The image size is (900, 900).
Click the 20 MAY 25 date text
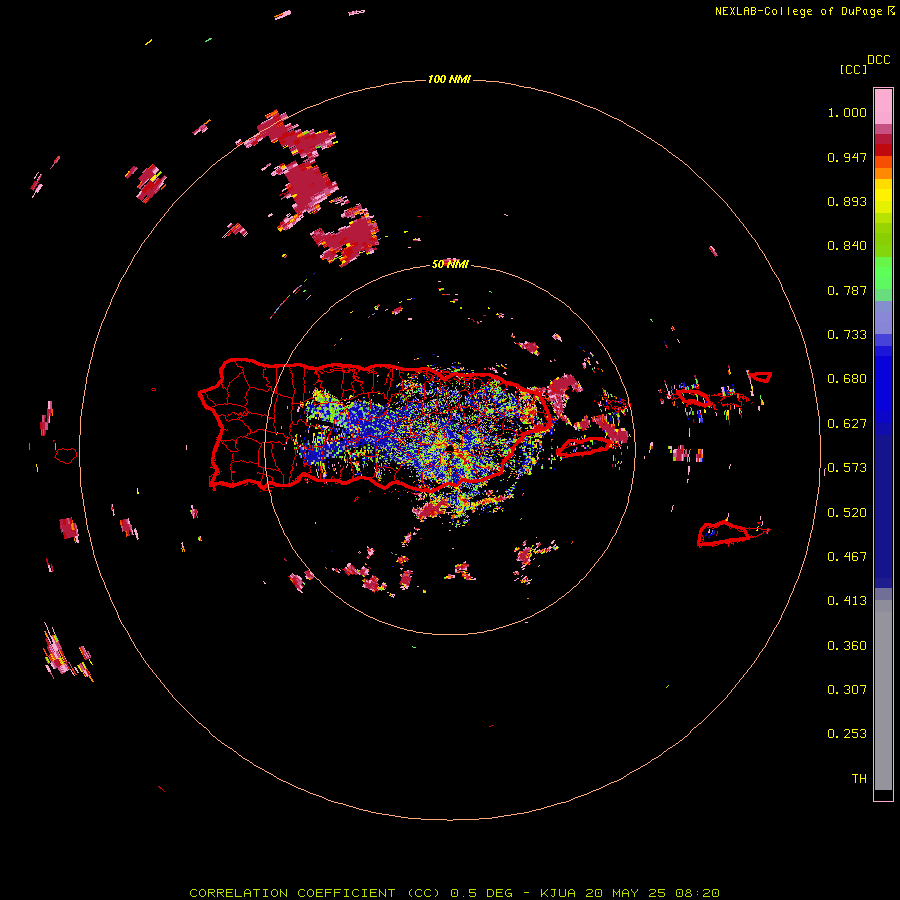coord(625,893)
